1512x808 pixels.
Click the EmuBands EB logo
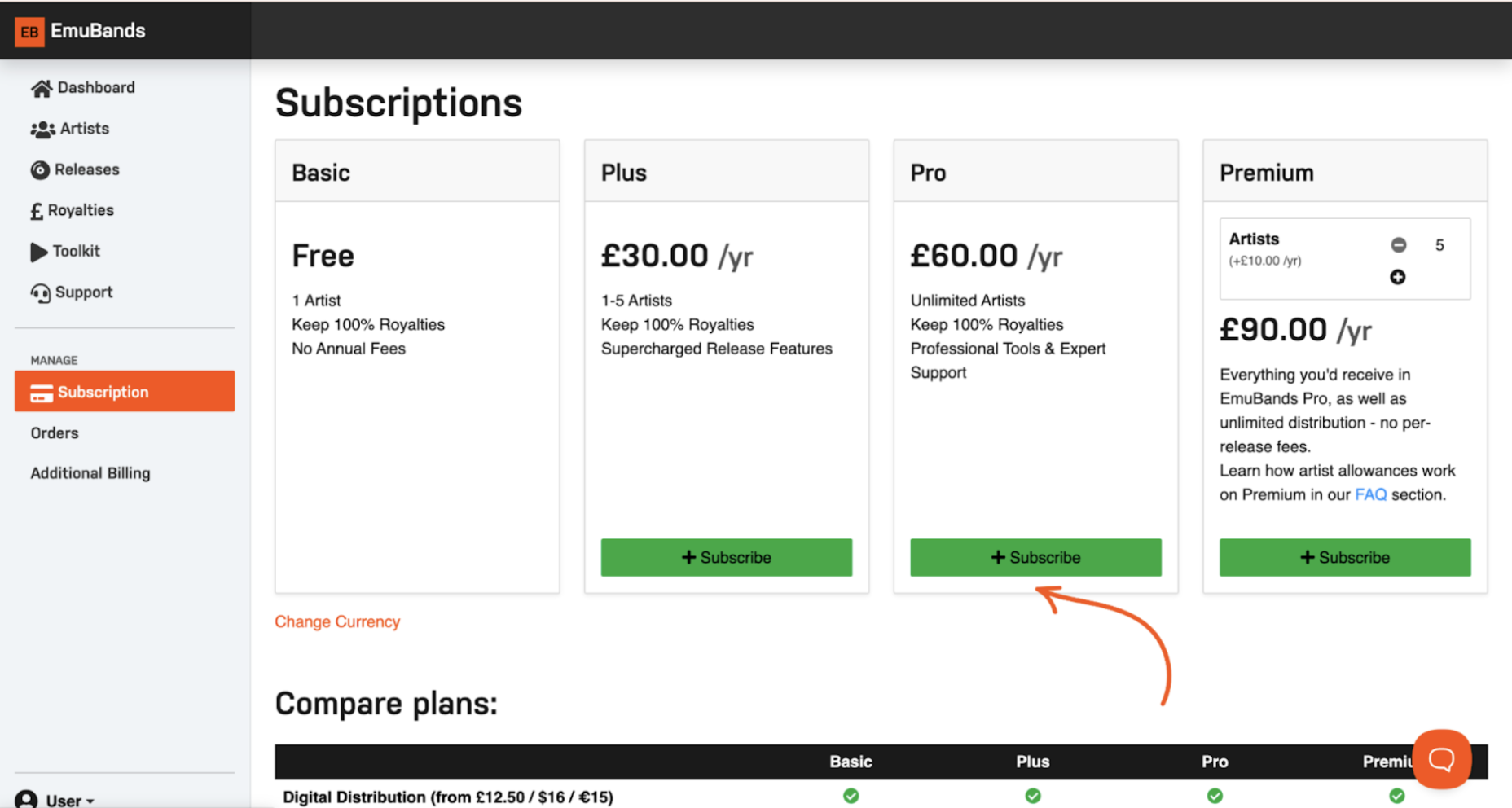pyautogui.click(x=29, y=31)
